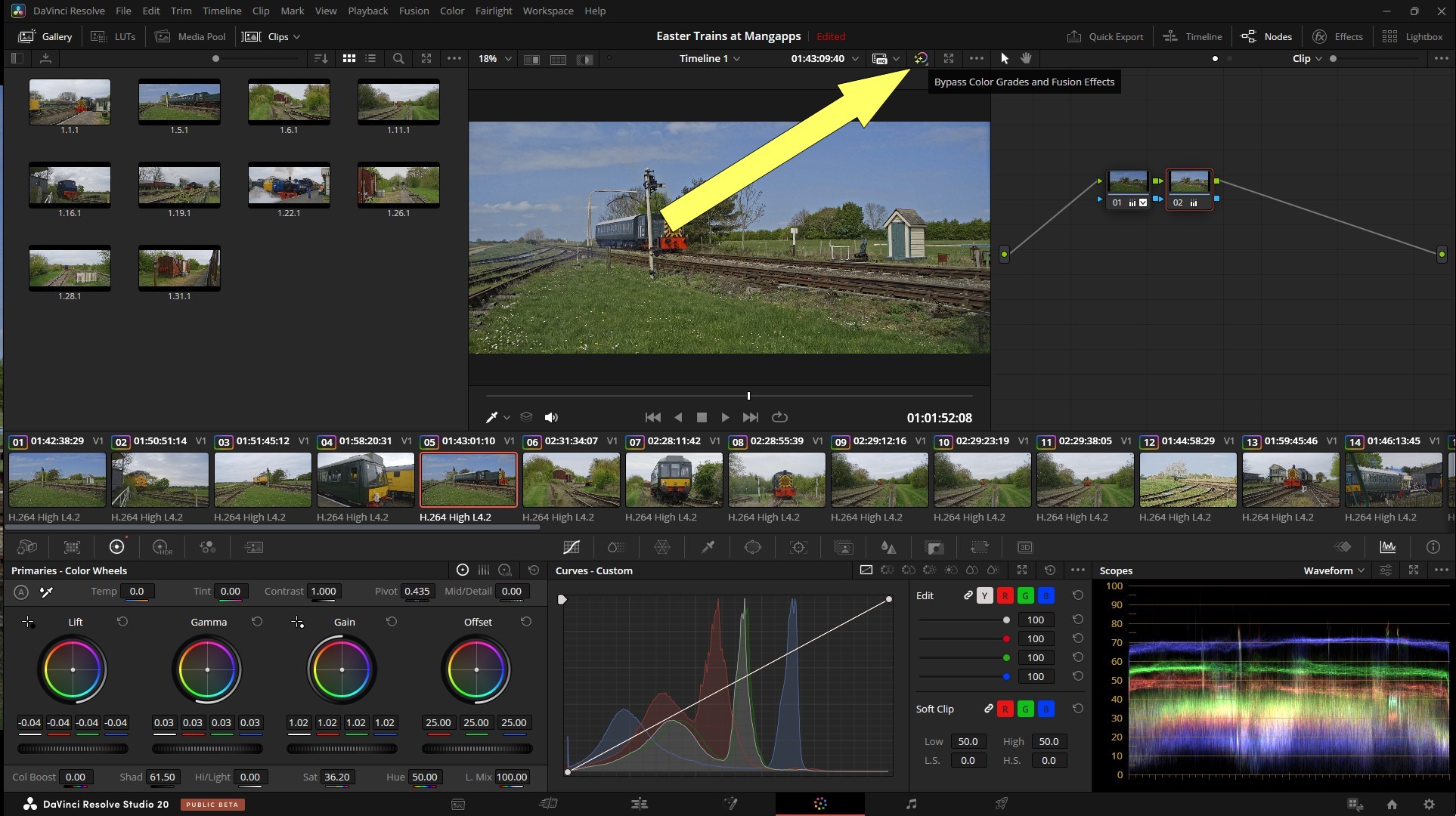Open the Fusion menu
This screenshot has height=816, width=1456.
(x=414, y=11)
